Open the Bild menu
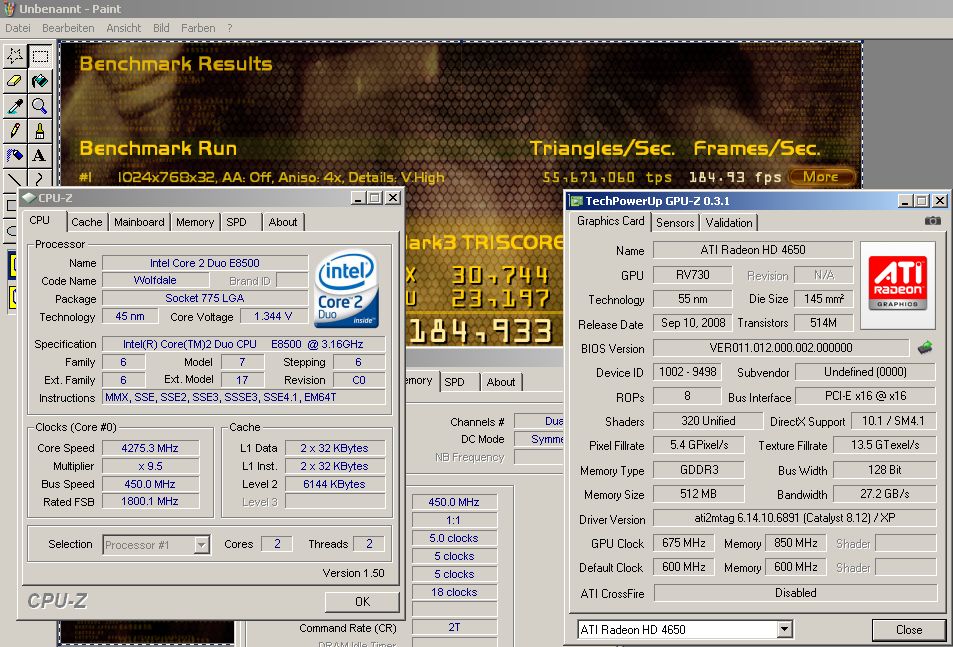The height and width of the screenshot is (647, 953). (x=161, y=28)
